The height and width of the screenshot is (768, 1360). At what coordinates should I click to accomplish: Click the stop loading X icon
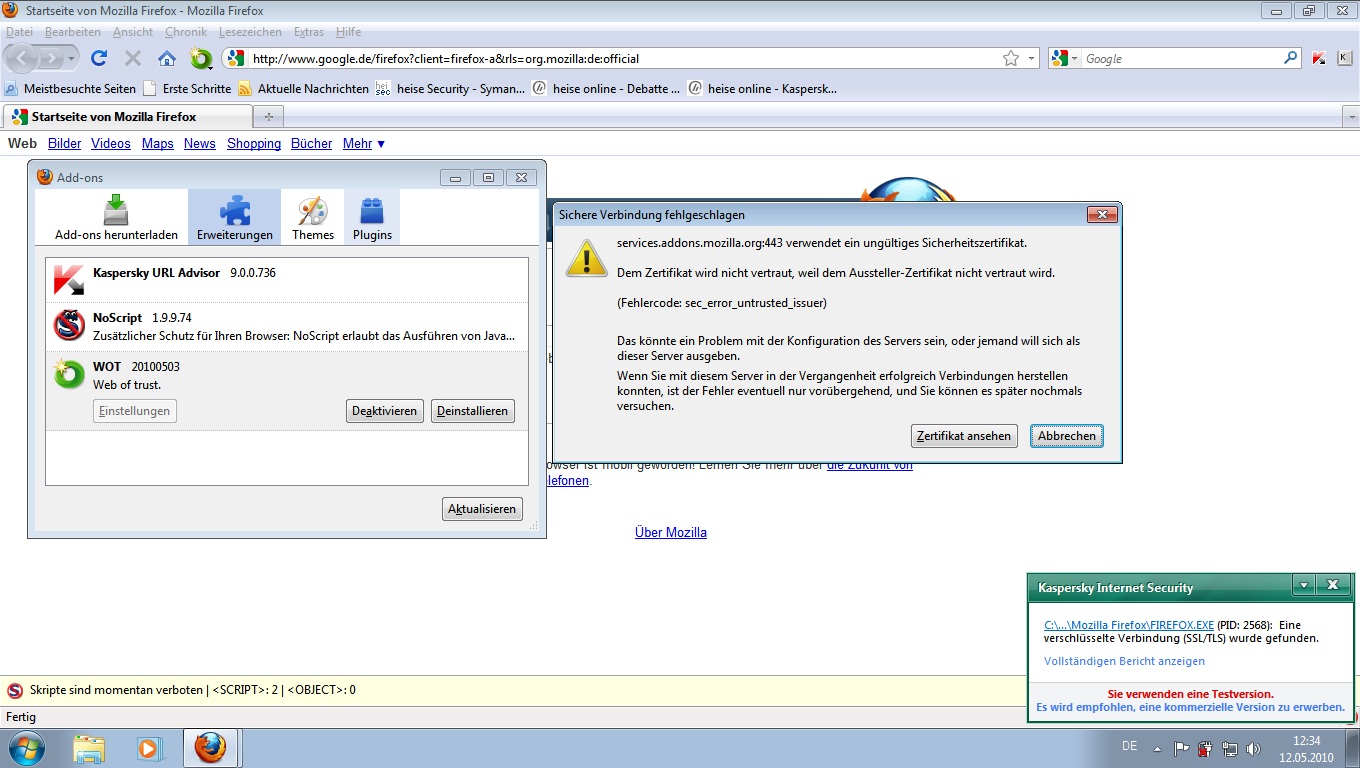coord(133,58)
